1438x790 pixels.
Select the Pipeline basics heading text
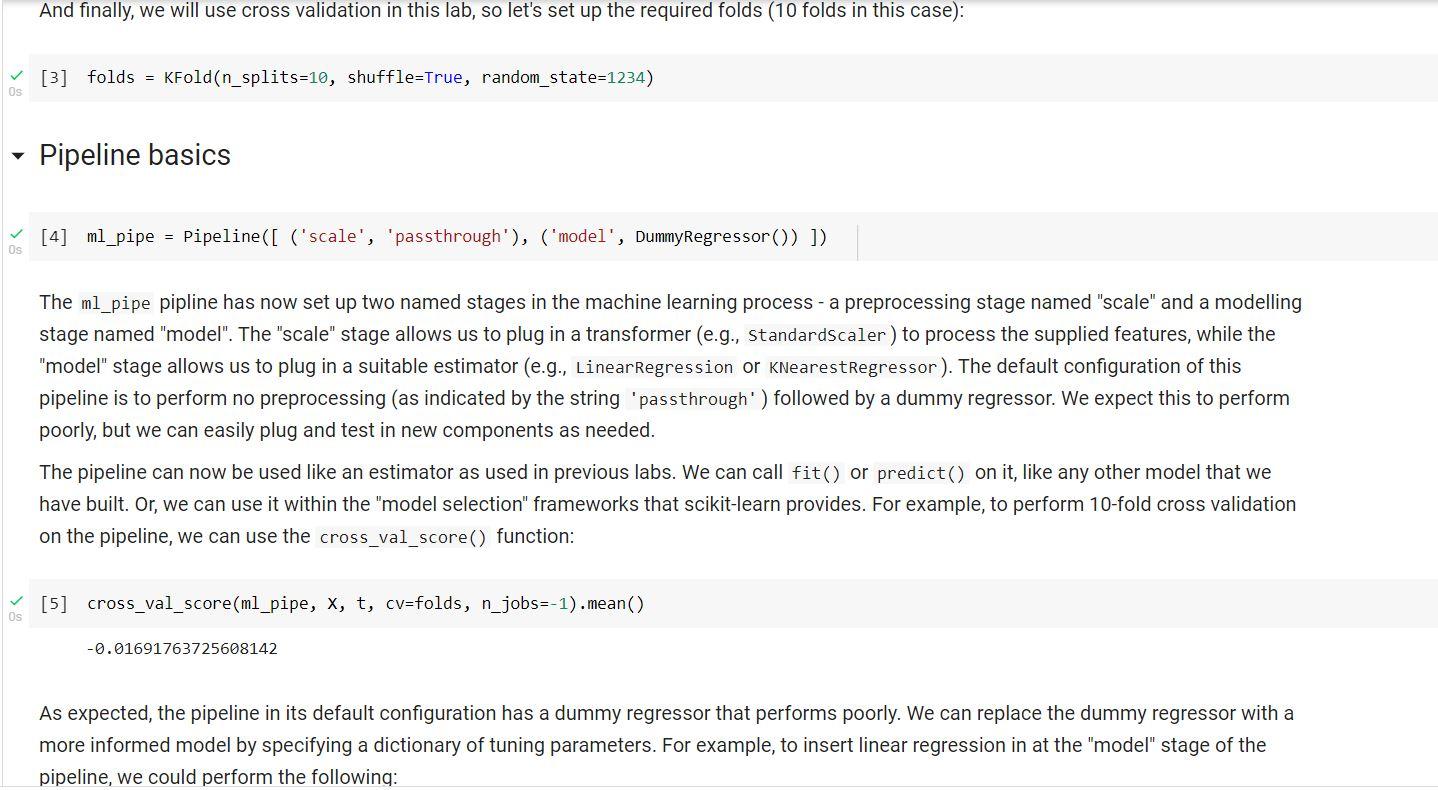tap(134, 156)
